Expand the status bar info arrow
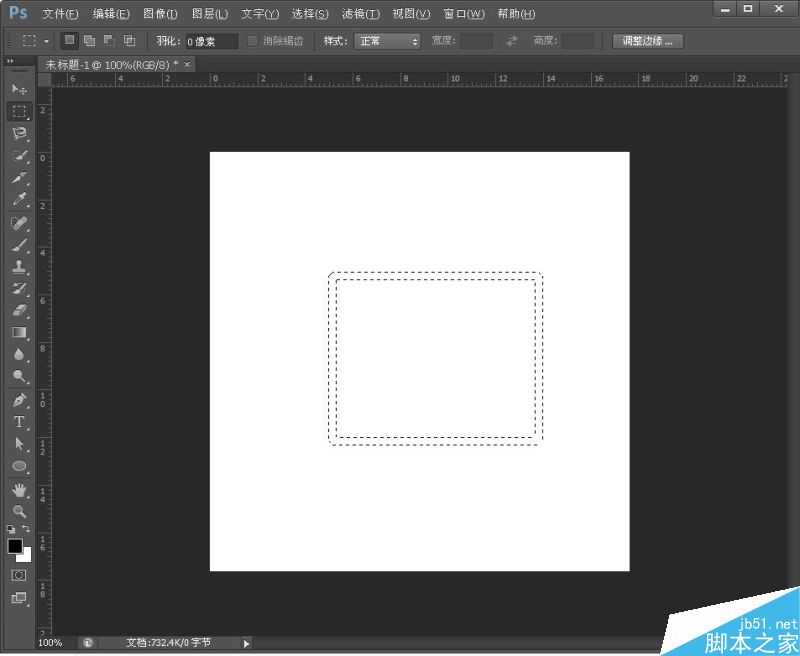 pyautogui.click(x=247, y=643)
